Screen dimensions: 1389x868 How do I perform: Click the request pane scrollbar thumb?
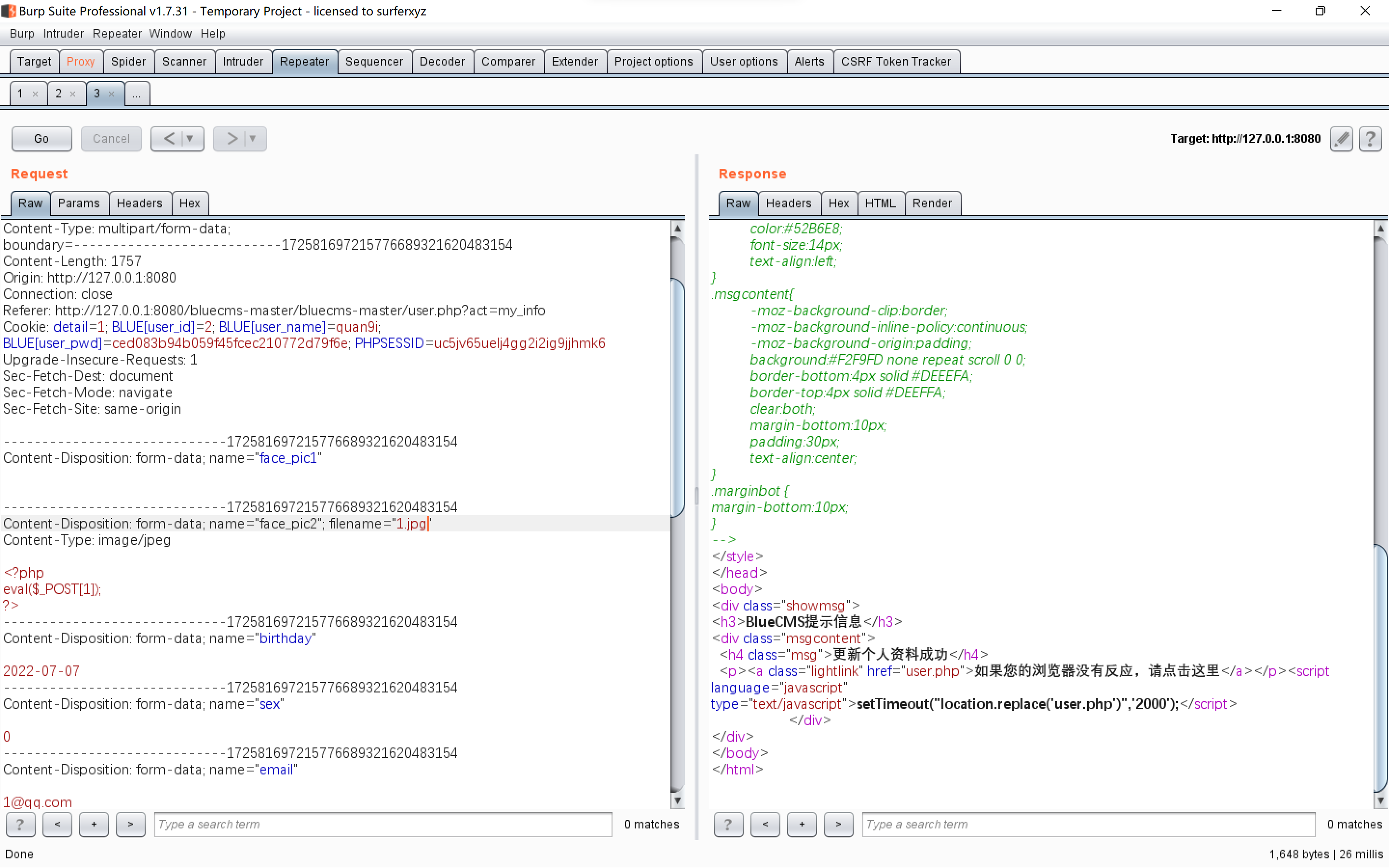[x=677, y=397]
